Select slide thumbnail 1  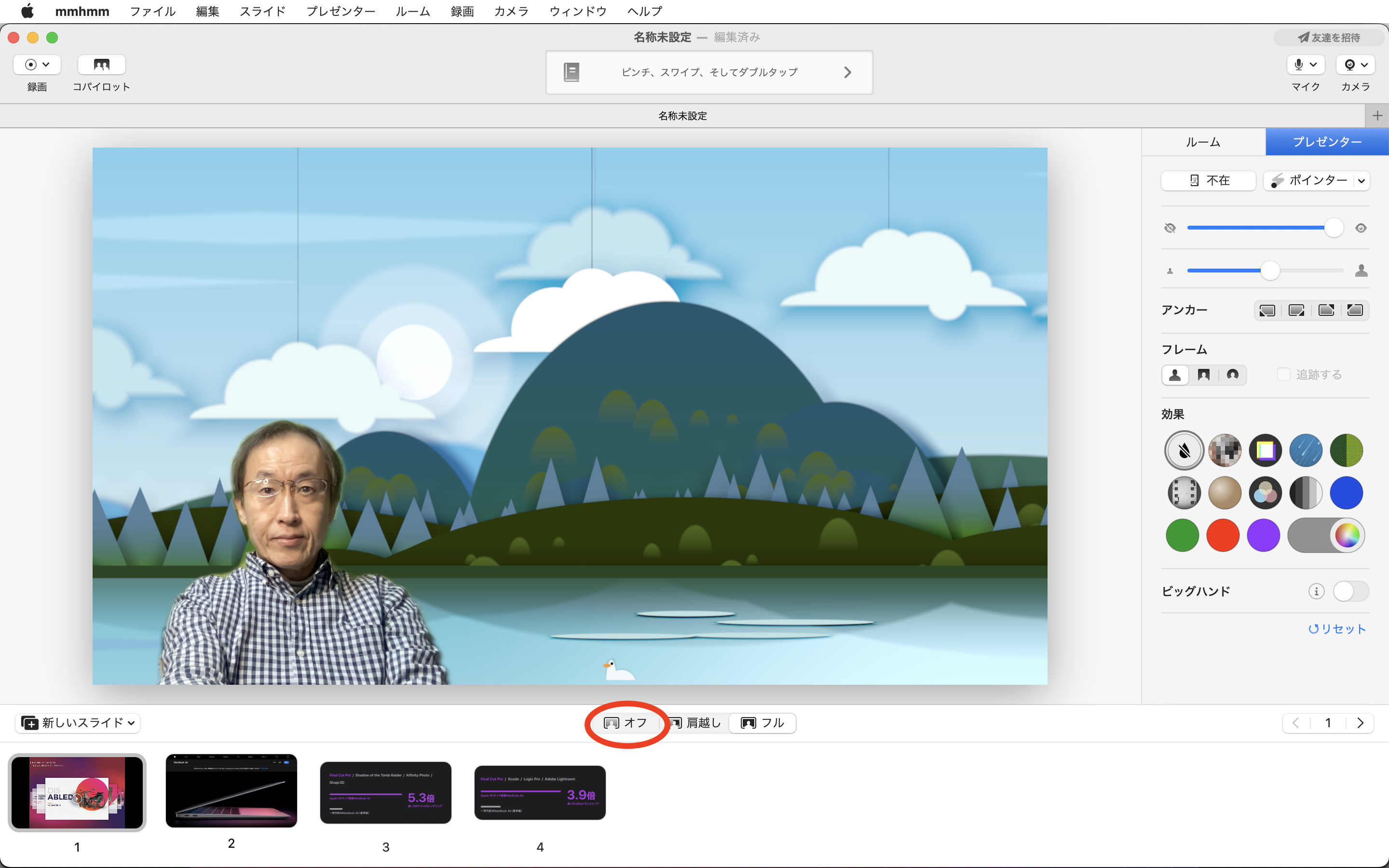click(77, 792)
